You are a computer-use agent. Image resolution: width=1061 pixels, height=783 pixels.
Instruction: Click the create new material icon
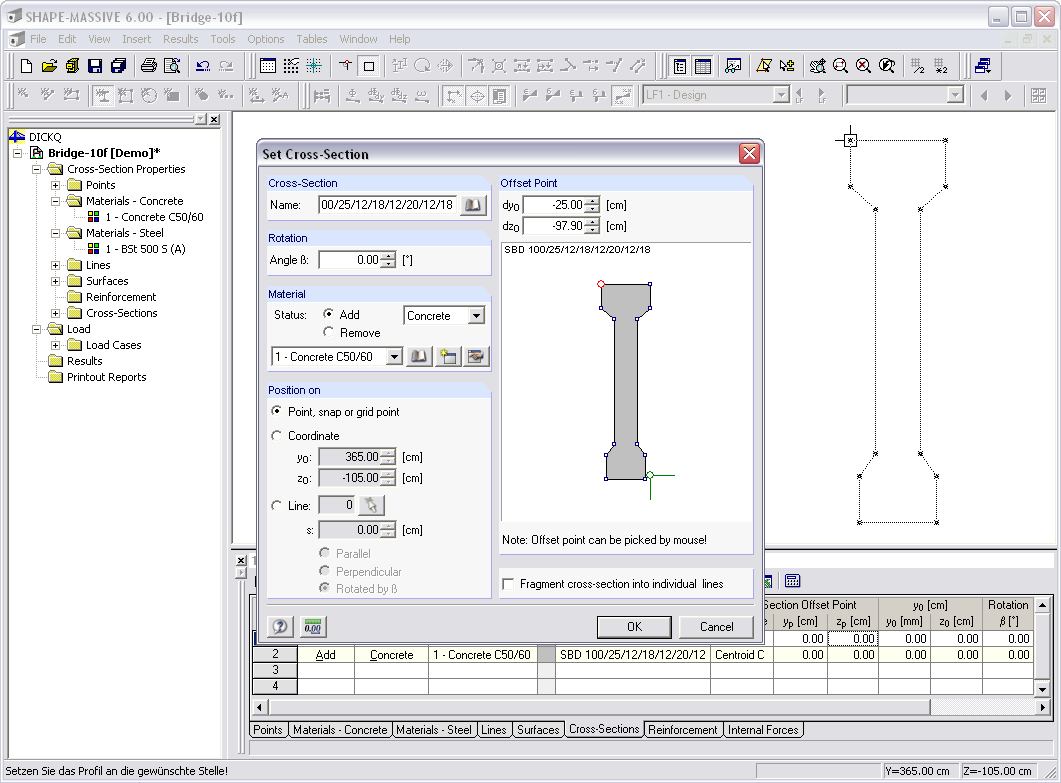[x=448, y=357]
